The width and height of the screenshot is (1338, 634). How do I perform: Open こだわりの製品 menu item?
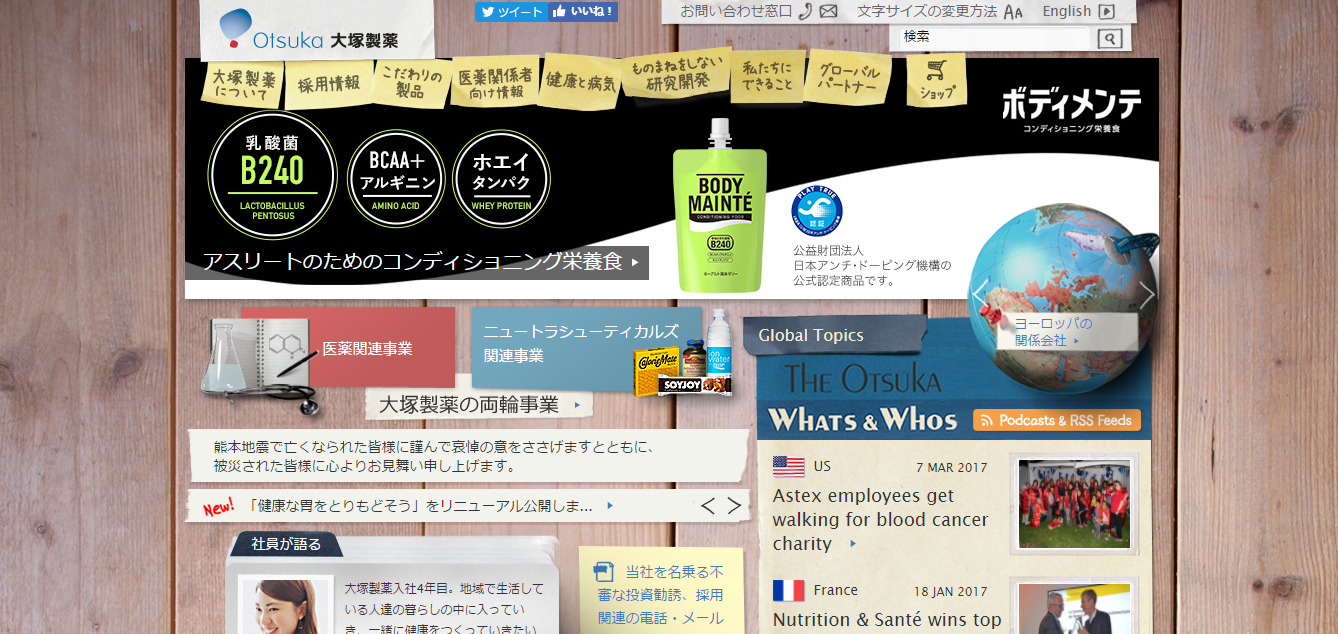point(410,82)
